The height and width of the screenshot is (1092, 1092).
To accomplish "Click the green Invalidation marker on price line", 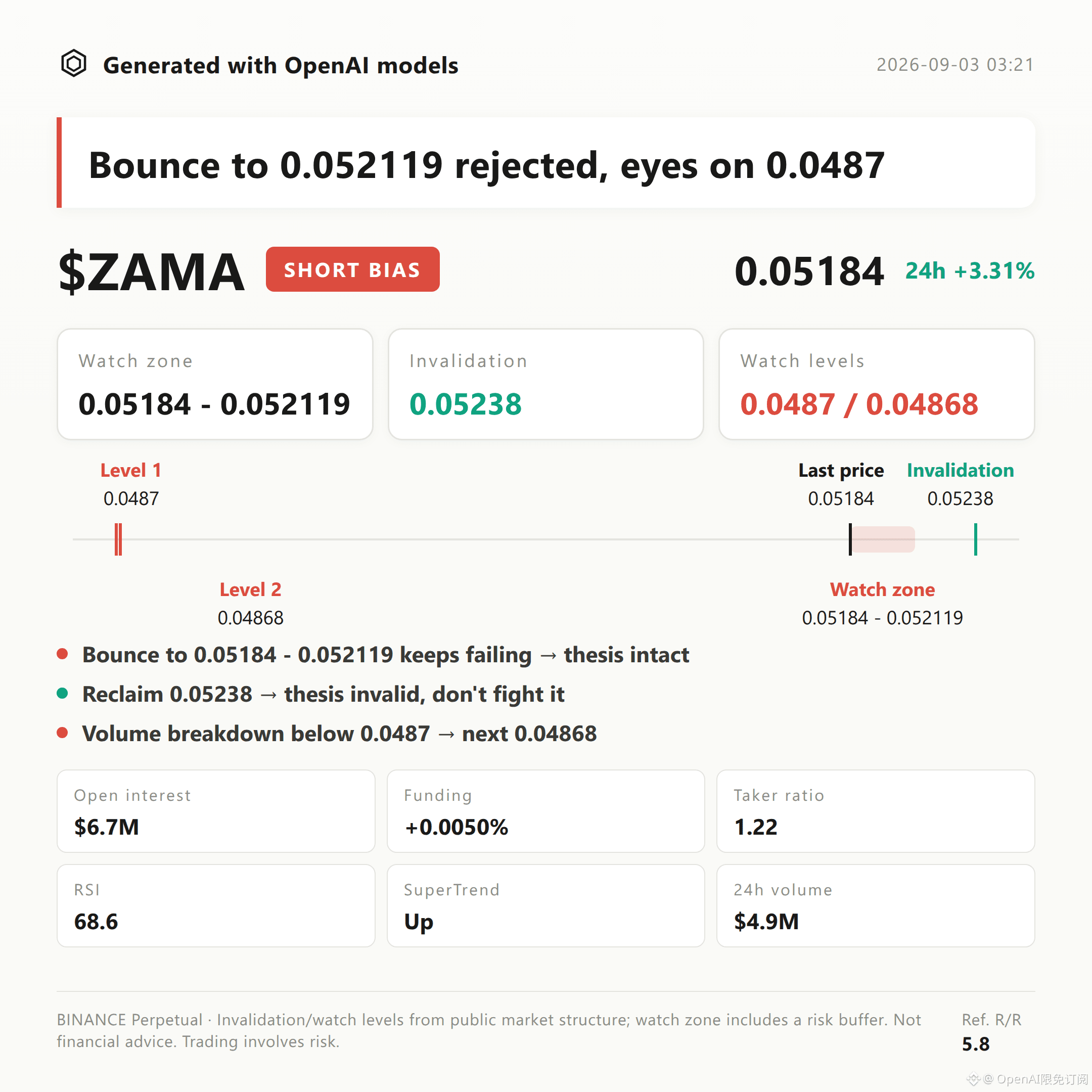I will [976, 539].
